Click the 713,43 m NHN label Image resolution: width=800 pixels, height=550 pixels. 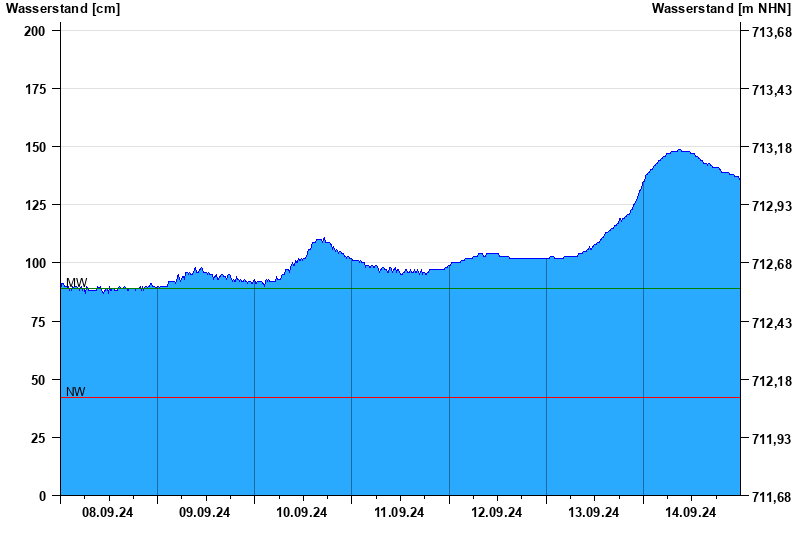tap(772, 90)
